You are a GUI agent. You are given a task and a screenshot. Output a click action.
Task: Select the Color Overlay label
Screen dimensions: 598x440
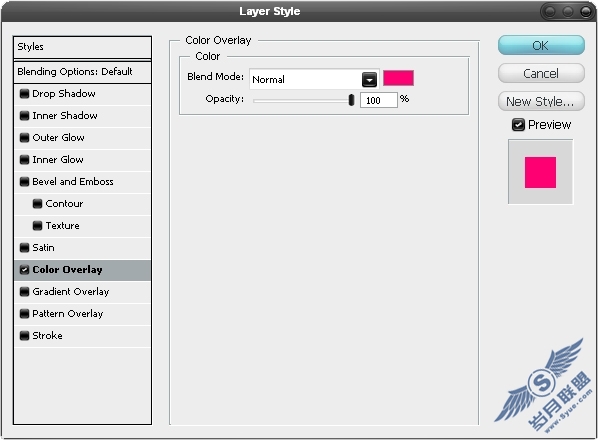pyautogui.click(x=68, y=270)
